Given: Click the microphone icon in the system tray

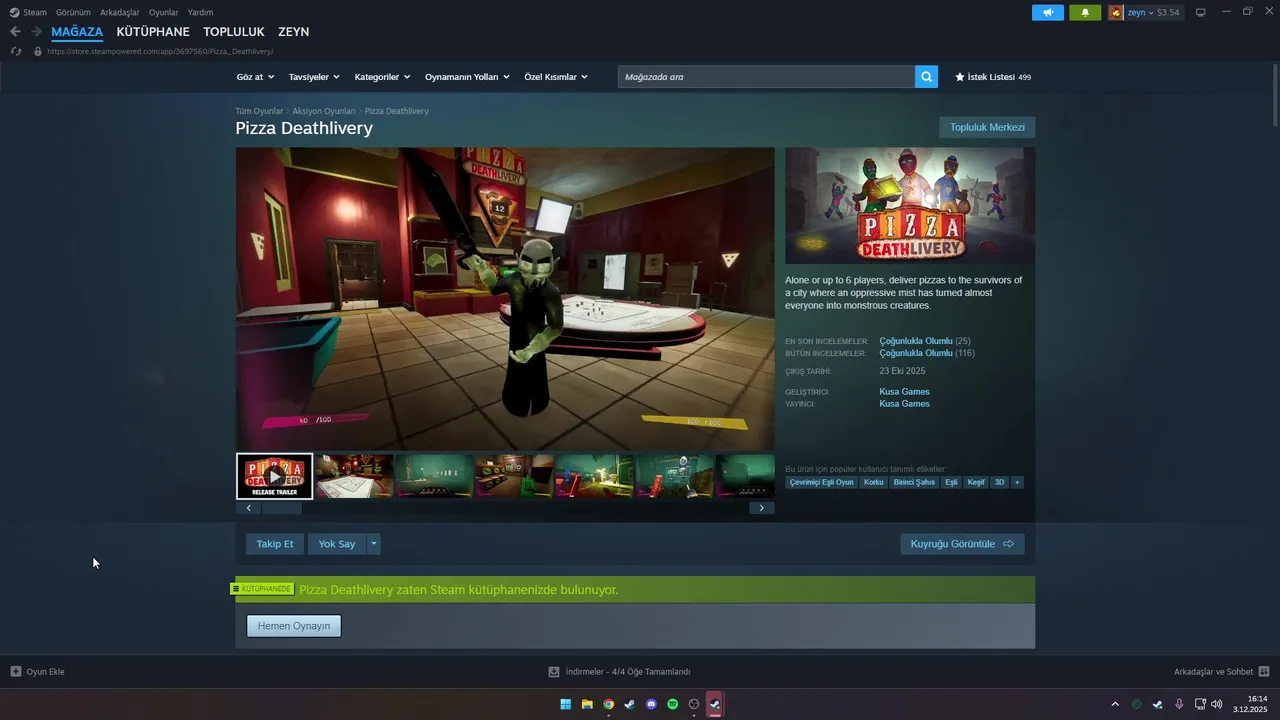Looking at the screenshot, I should pyautogui.click(x=1179, y=704).
